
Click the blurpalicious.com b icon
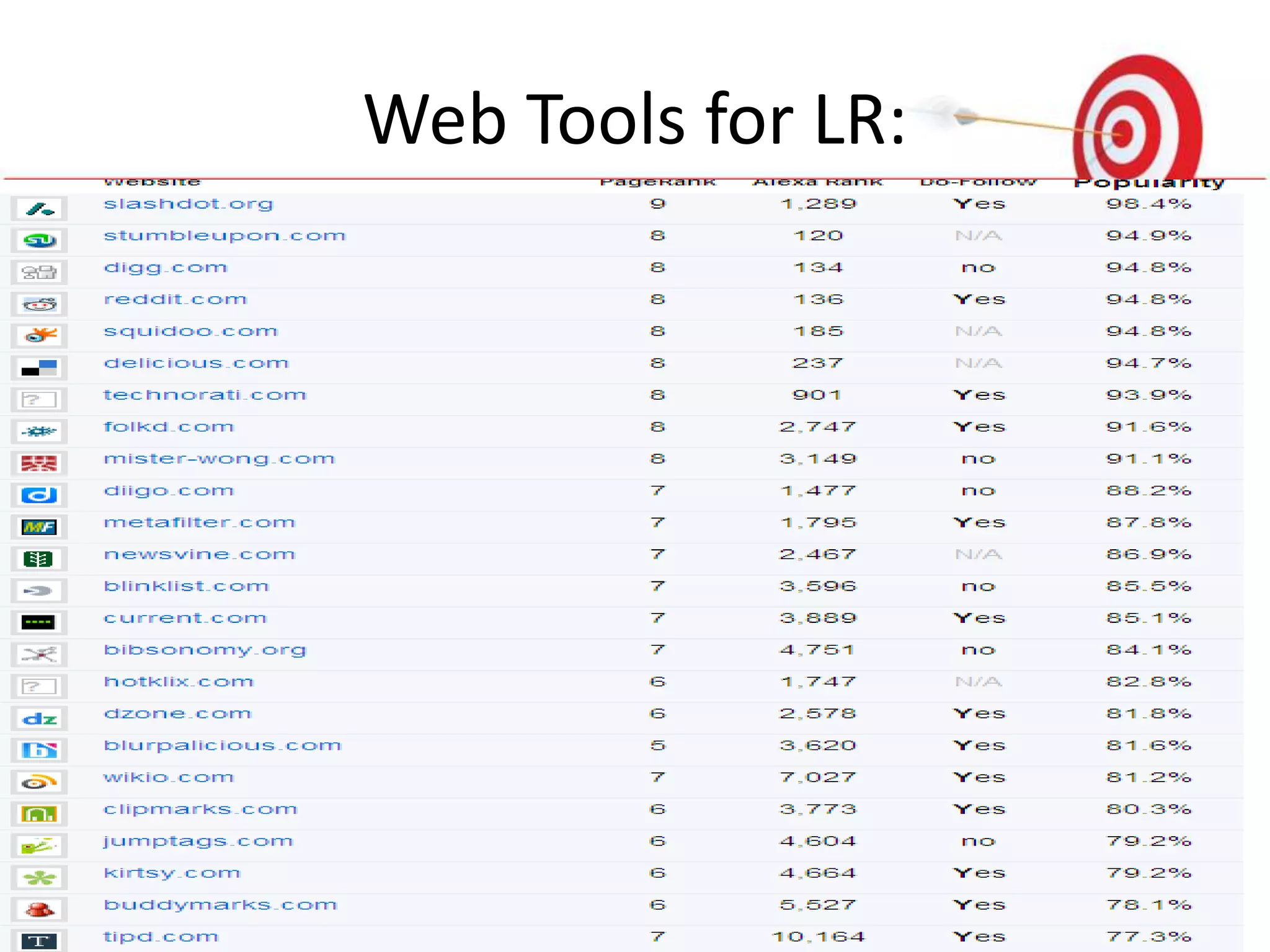[x=39, y=751]
